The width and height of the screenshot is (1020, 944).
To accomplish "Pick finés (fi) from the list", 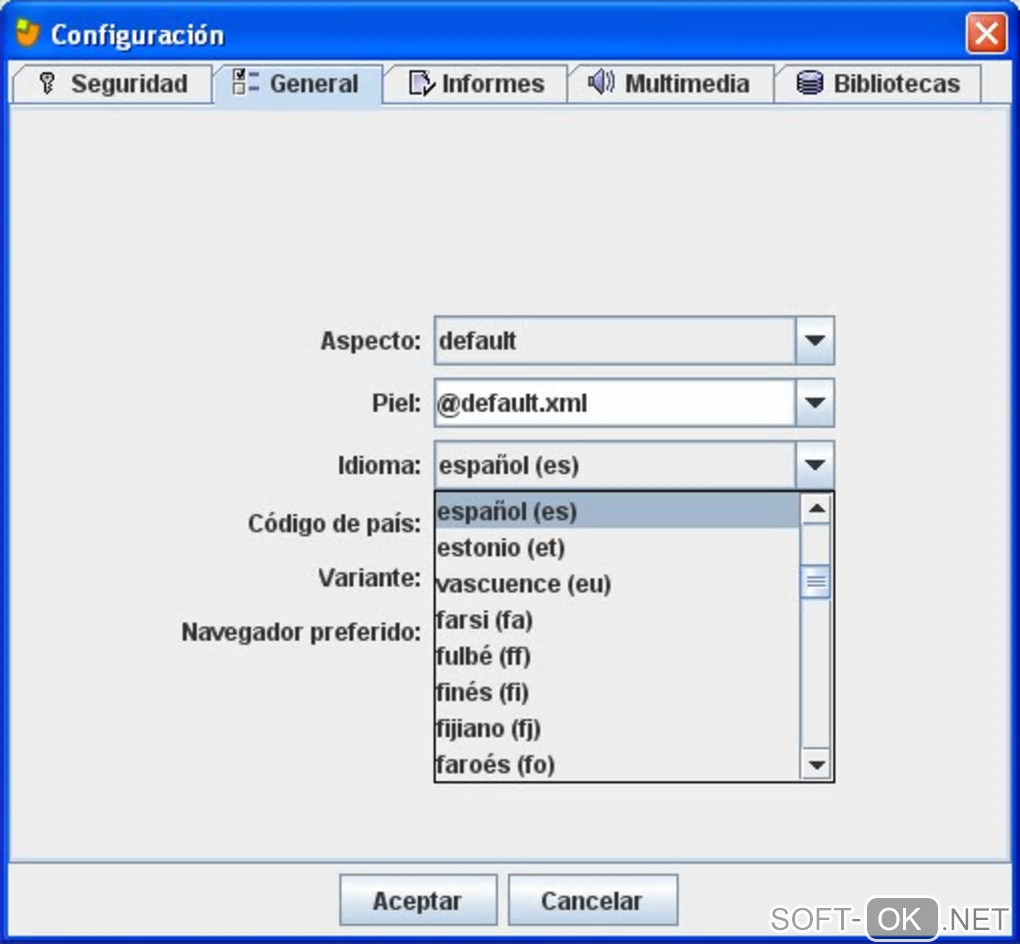I will [617, 692].
